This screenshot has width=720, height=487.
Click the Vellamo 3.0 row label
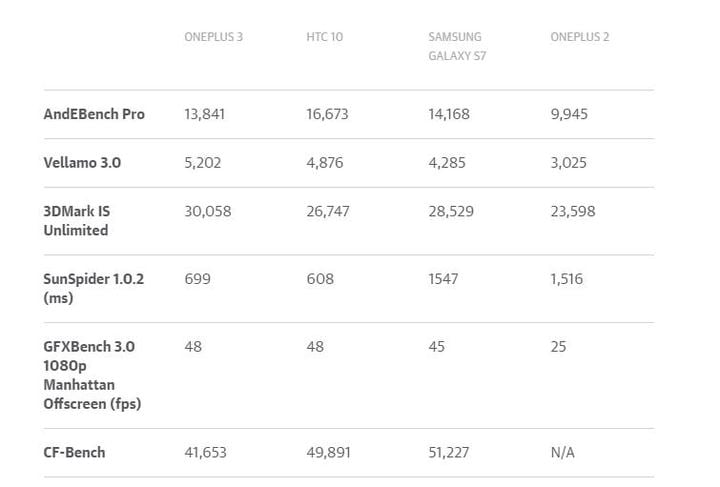point(82,162)
